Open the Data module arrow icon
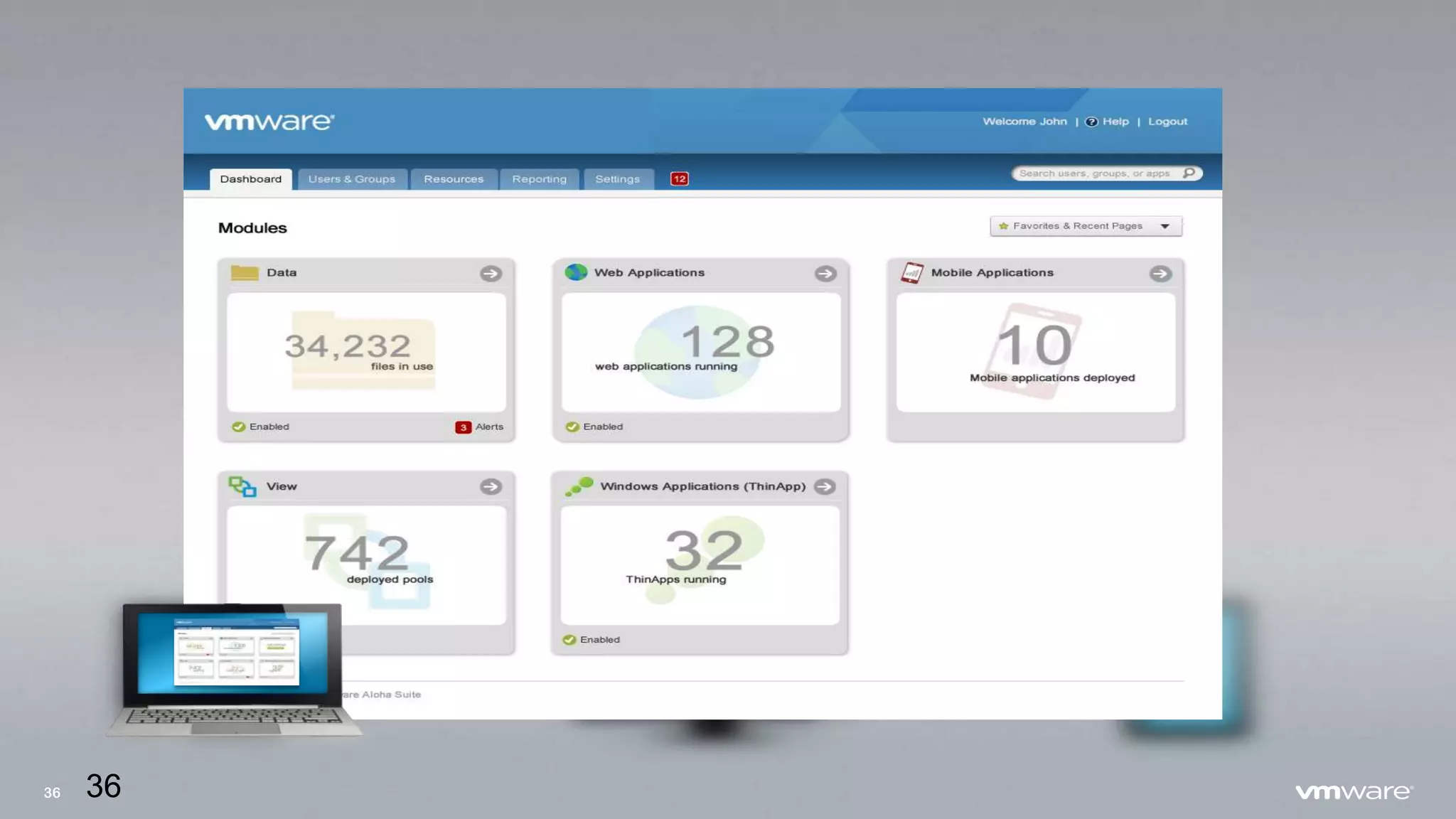The width and height of the screenshot is (1456, 819). coord(491,274)
